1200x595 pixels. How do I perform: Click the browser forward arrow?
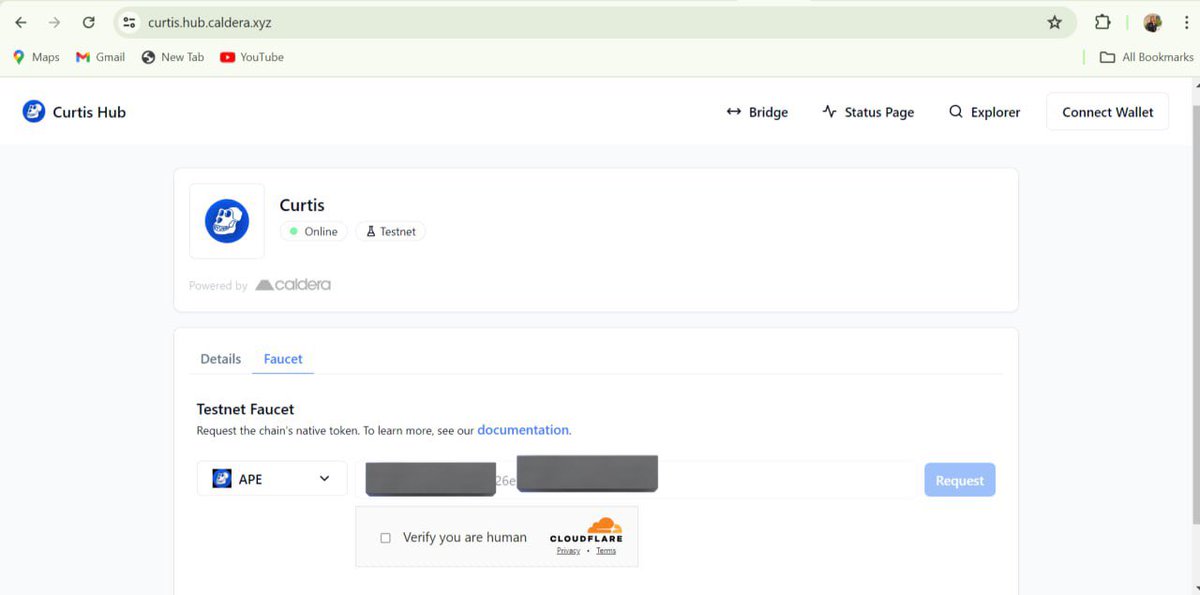[x=54, y=22]
